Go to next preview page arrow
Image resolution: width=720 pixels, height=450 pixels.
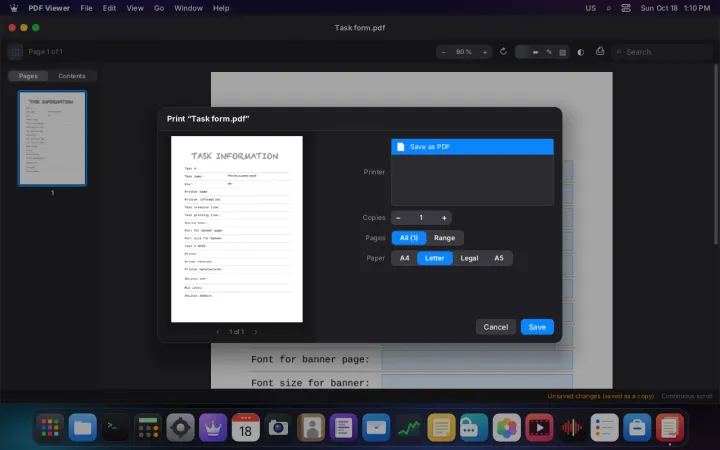[256, 332]
